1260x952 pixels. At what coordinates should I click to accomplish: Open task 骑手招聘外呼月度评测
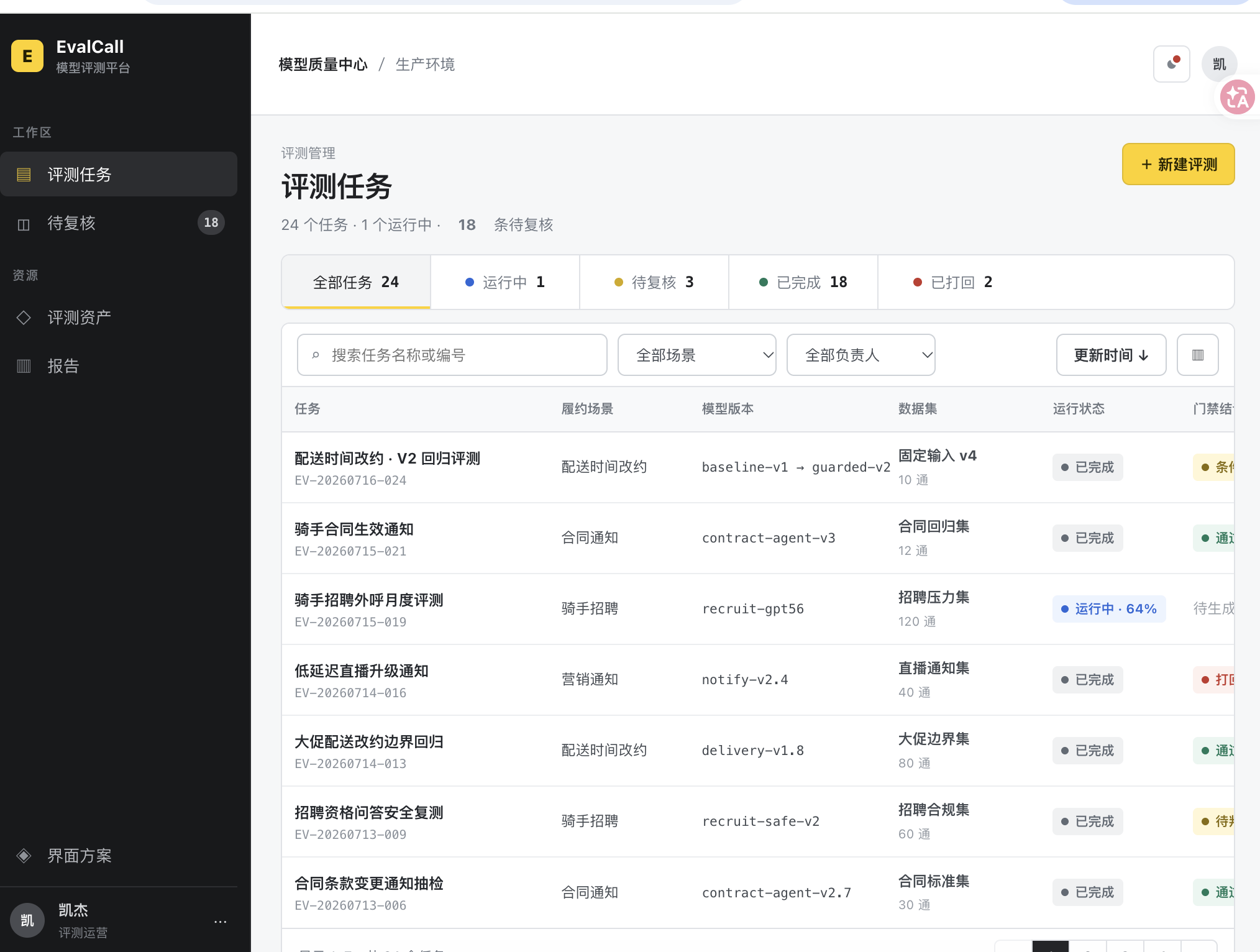369,600
